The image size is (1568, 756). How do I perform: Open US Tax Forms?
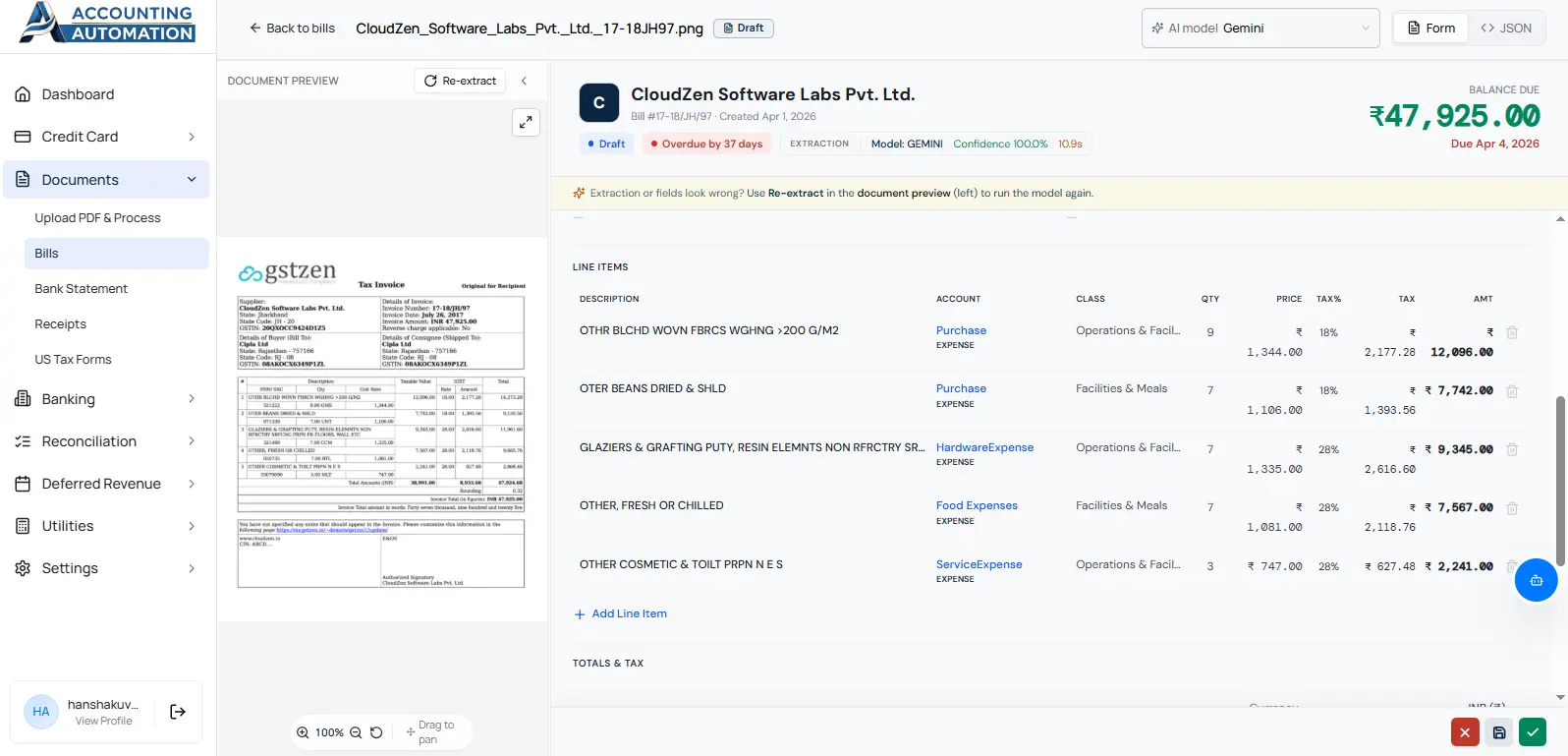point(73,360)
